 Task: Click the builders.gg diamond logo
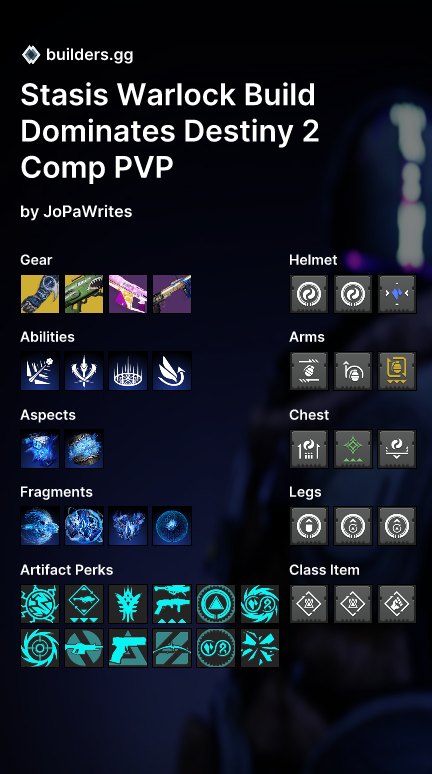coord(31,54)
